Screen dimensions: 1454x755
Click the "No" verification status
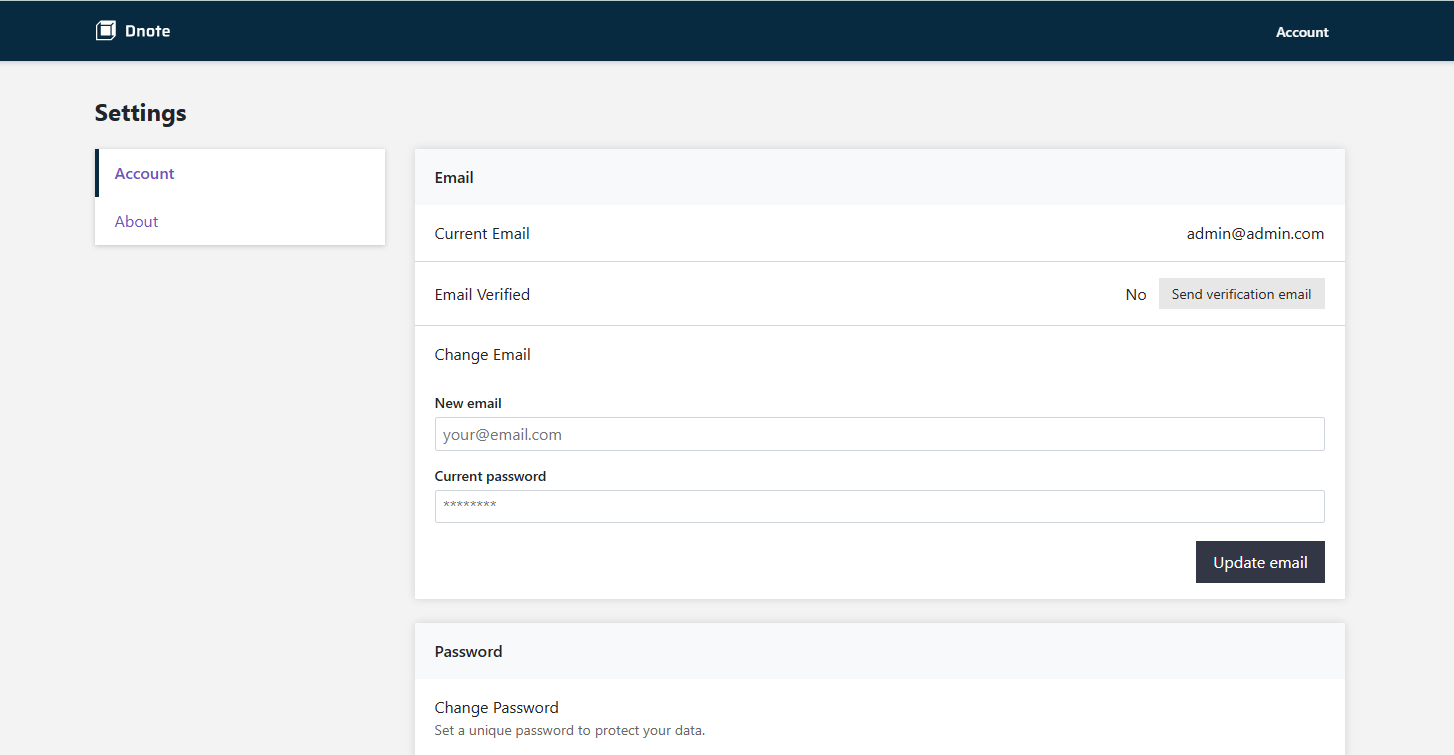[x=1136, y=294]
